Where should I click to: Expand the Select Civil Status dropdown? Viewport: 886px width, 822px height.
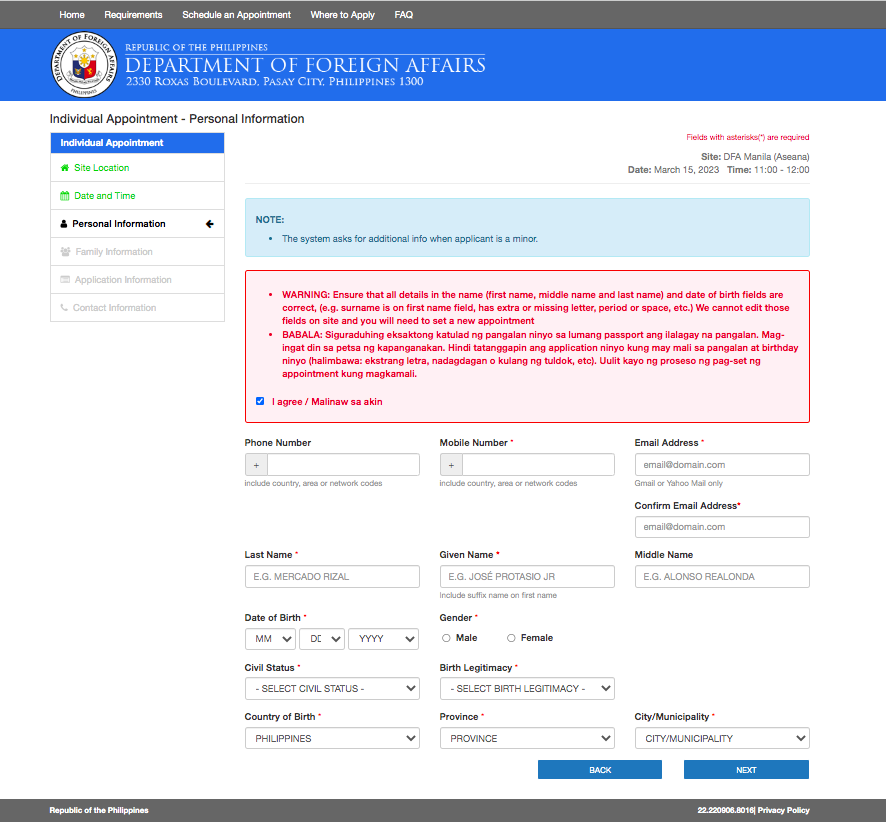coord(332,689)
